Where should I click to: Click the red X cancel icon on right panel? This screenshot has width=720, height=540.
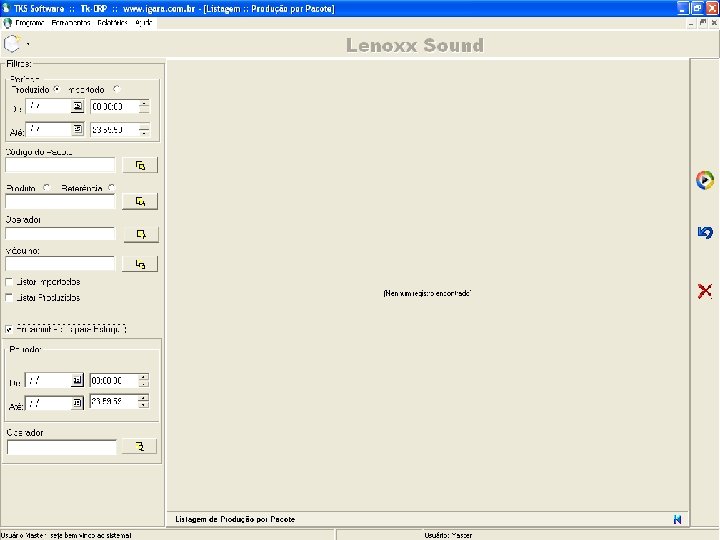[705, 291]
